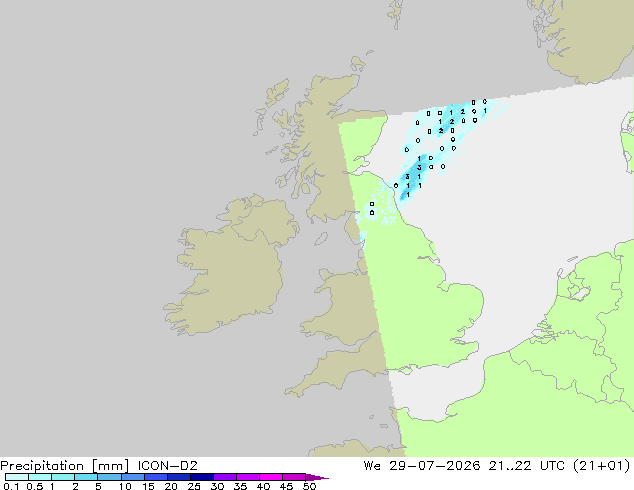Click the ICON-D2 model label

coord(167,466)
